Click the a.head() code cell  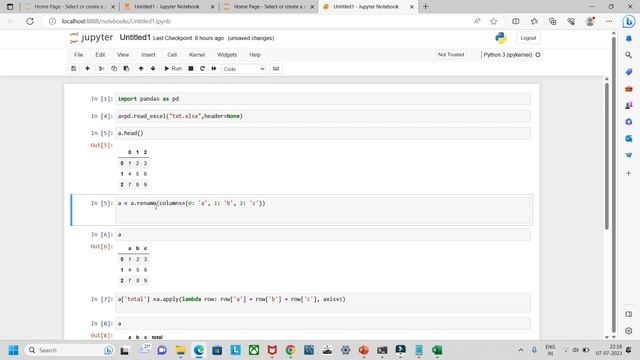click(x=323, y=133)
